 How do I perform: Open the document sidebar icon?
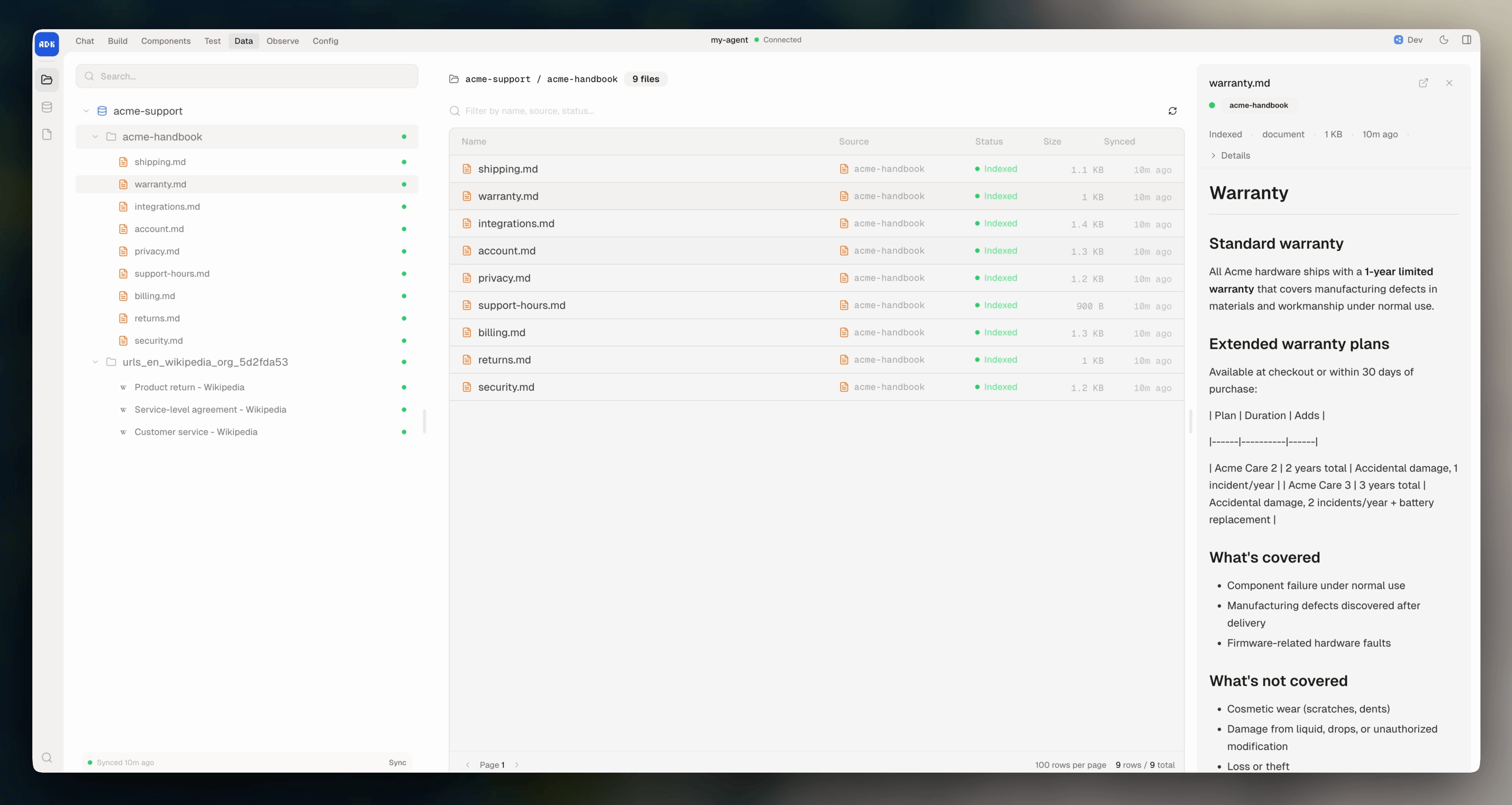coord(47,135)
